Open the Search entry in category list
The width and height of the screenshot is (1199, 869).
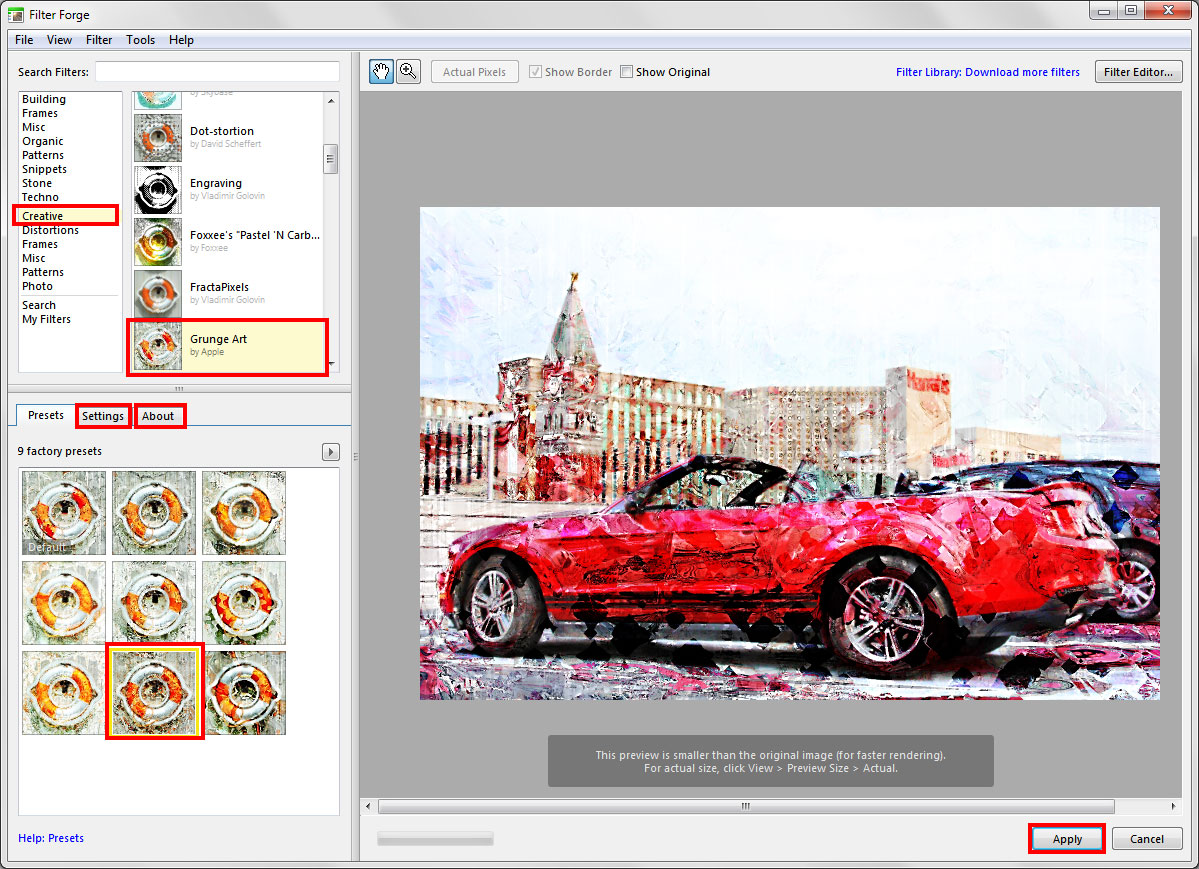(x=39, y=305)
